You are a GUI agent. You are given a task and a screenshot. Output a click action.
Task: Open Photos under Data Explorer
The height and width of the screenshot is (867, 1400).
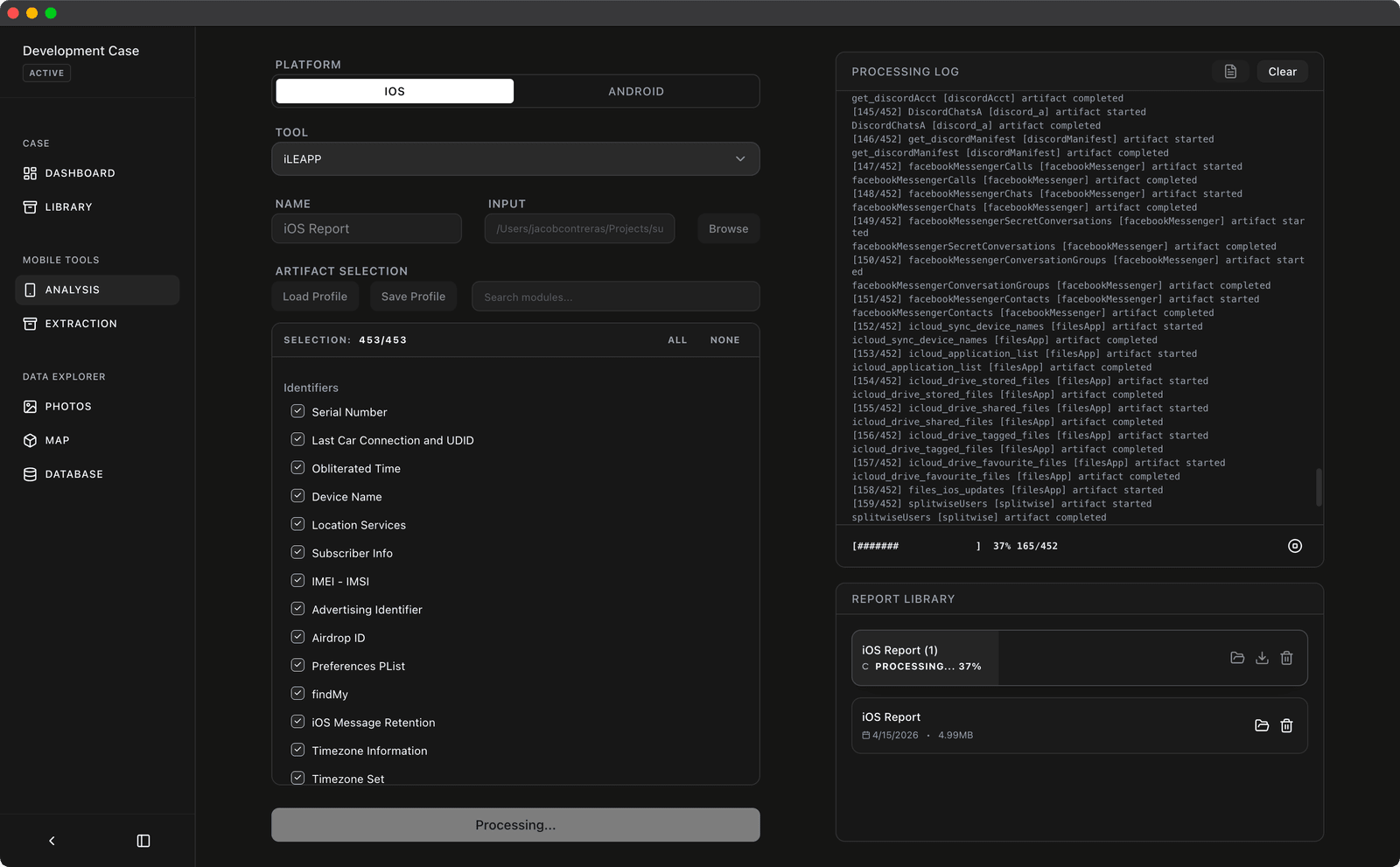97,407
